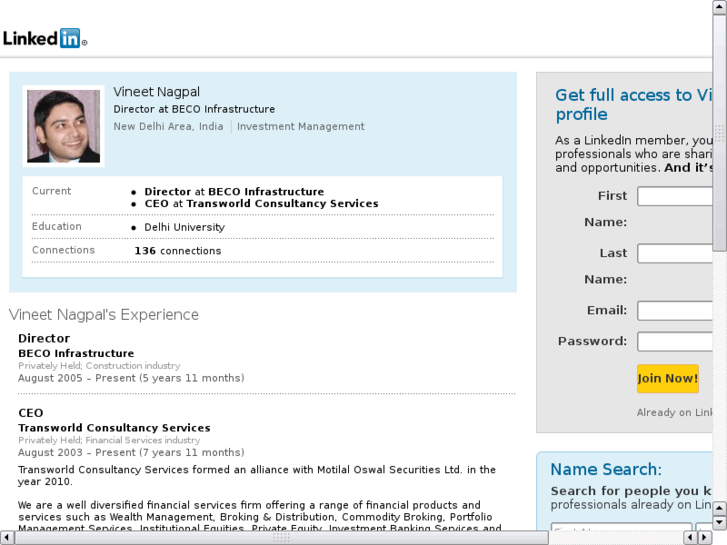Click the 'Investment Management' industry text

pos(301,126)
